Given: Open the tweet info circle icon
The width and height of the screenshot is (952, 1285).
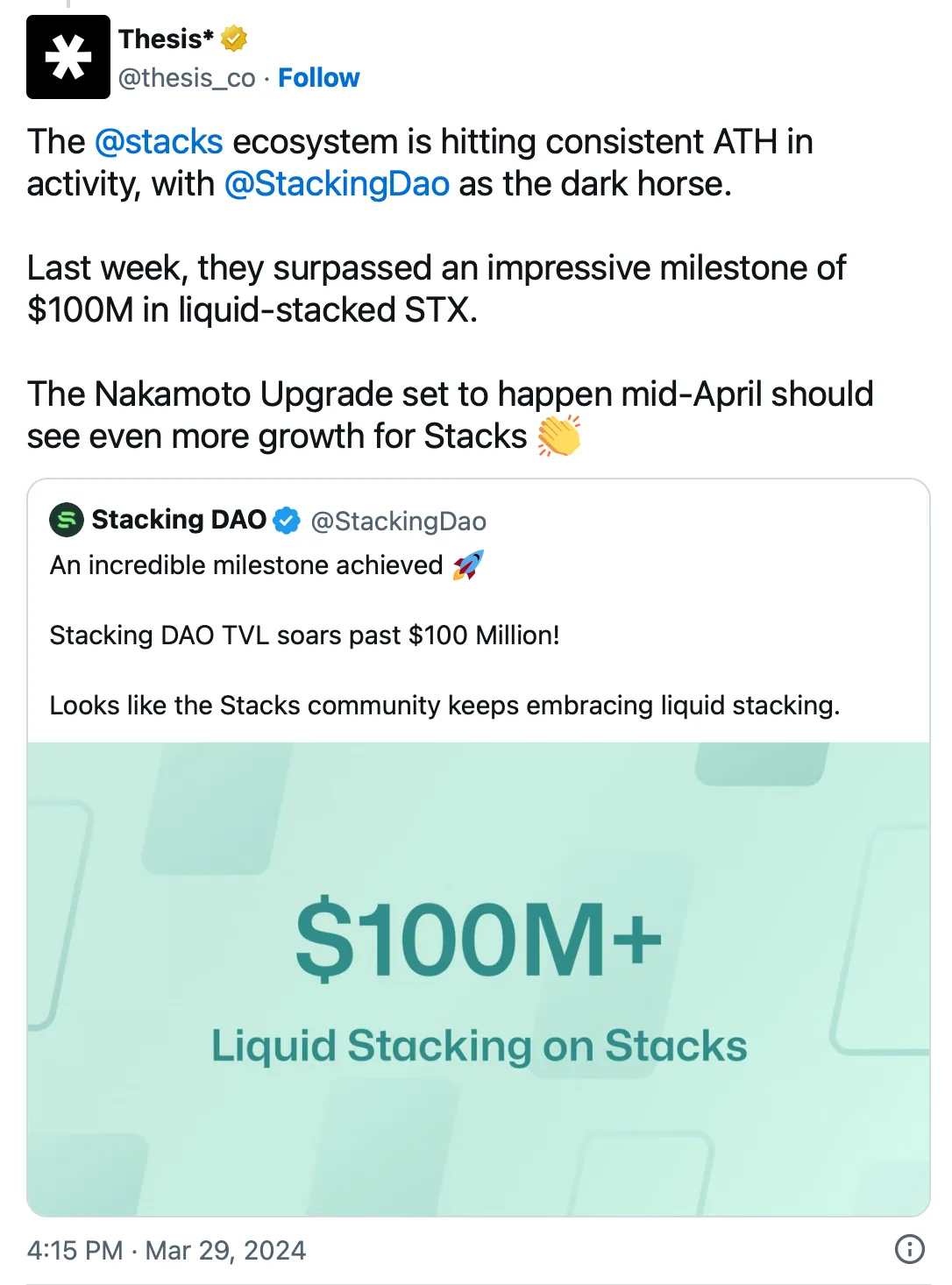Looking at the screenshot, I should (909, 1248).
